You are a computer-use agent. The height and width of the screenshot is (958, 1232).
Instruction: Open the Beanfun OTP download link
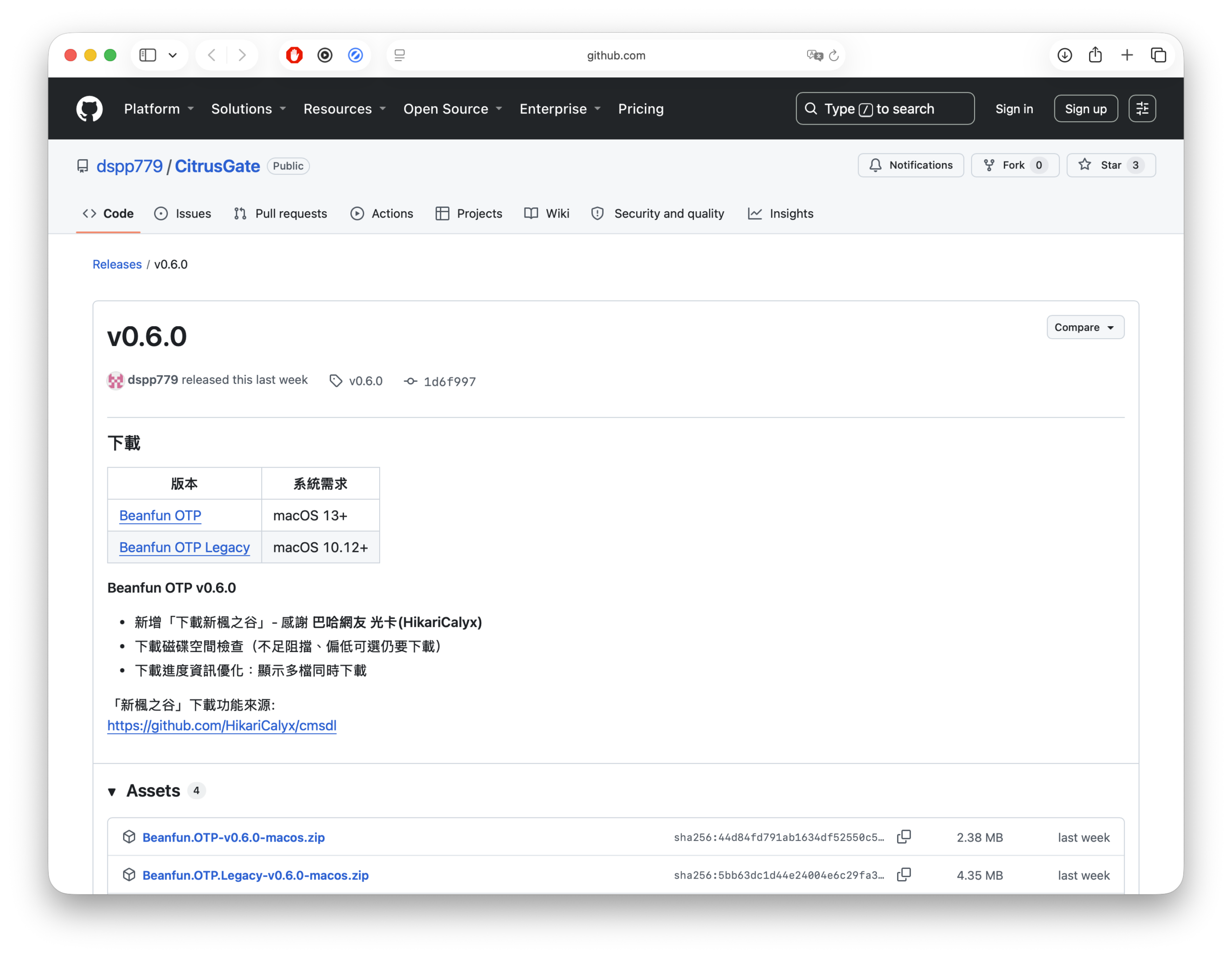[160, 515]
